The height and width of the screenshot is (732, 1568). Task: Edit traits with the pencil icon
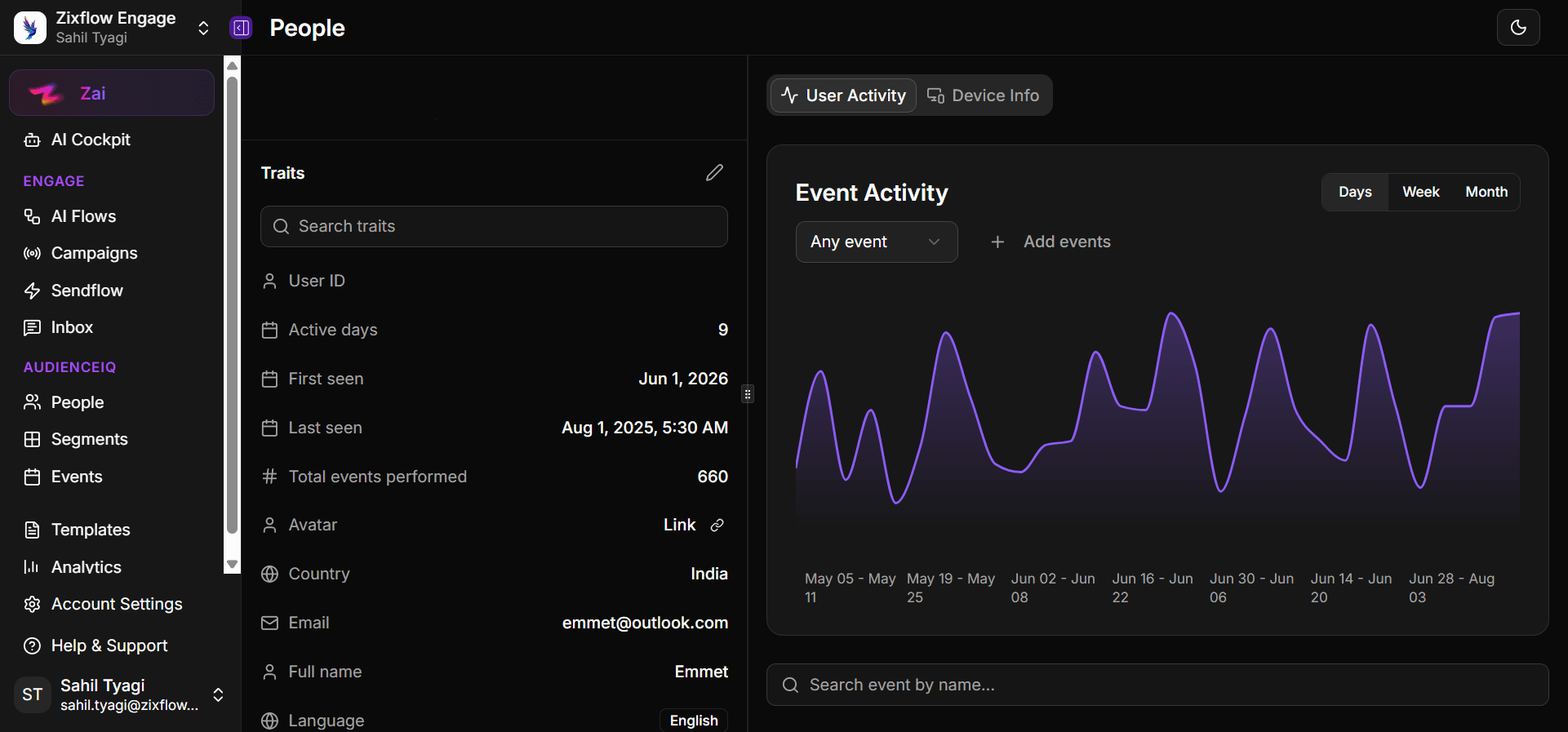tap(714, 173)
